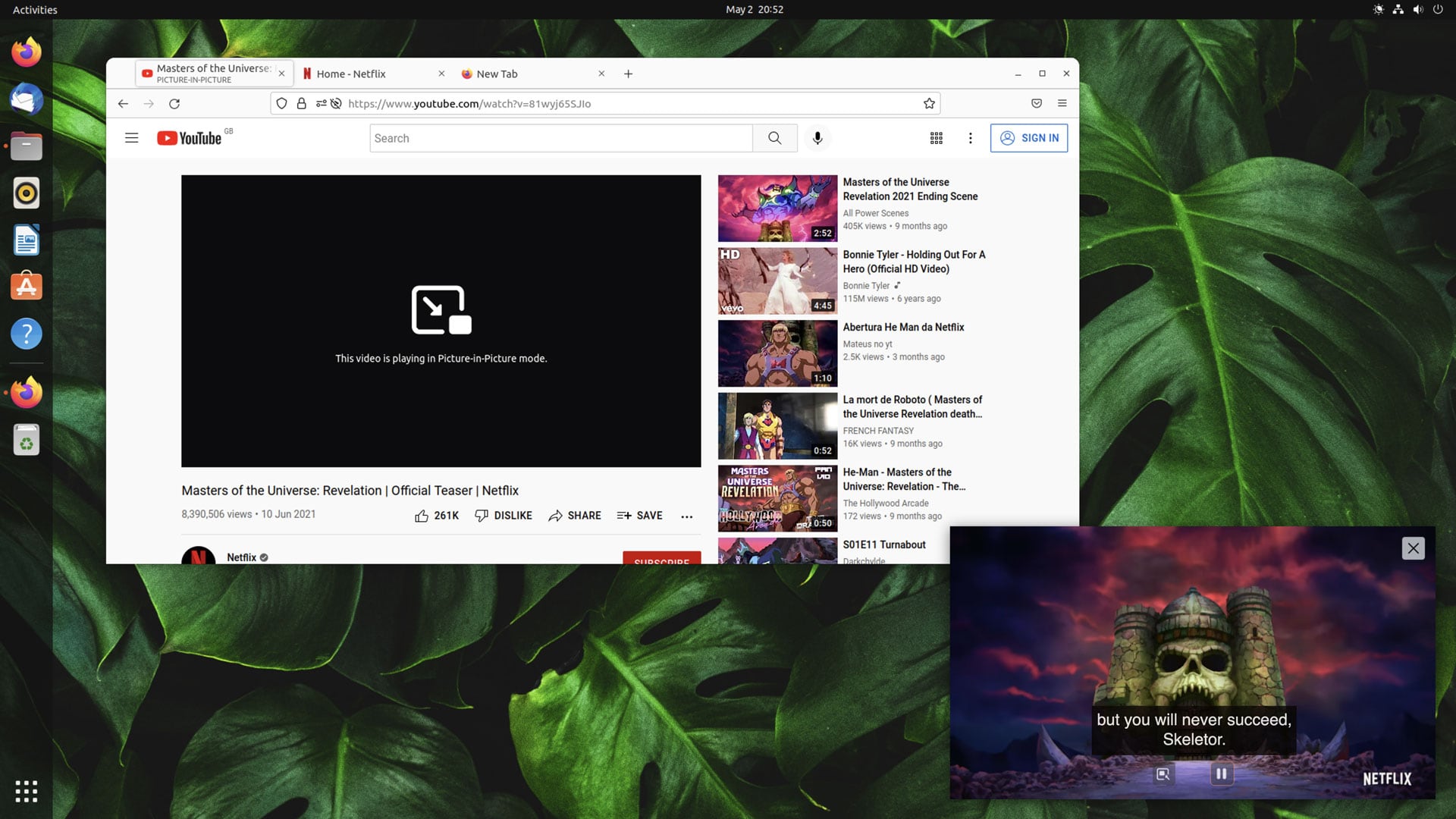
Task: Show Applications grid in the dock
Action: (x=27, y=791)
